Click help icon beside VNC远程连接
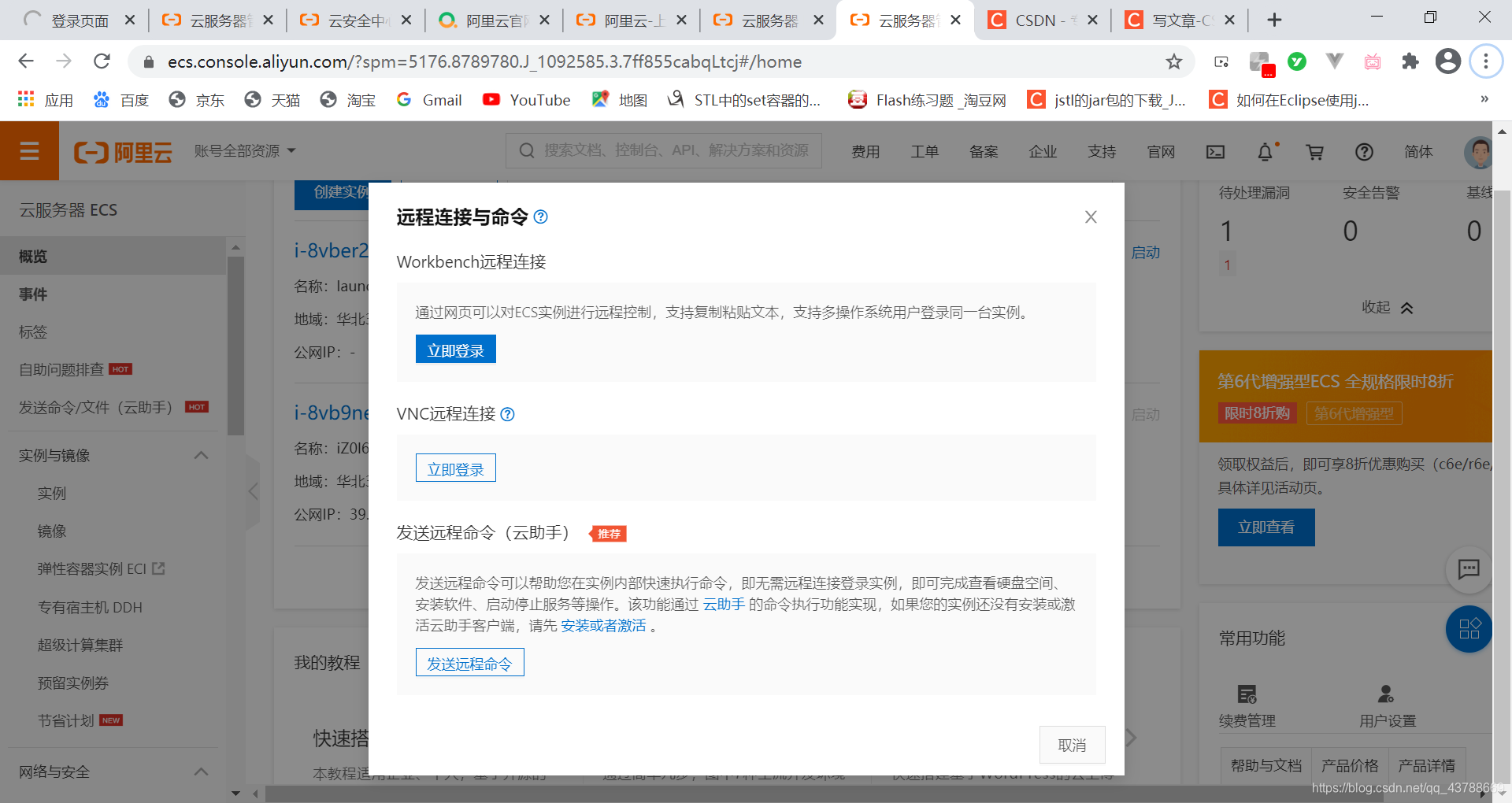This screenshot has width=1512, height=803. click(x=508, y=414)
